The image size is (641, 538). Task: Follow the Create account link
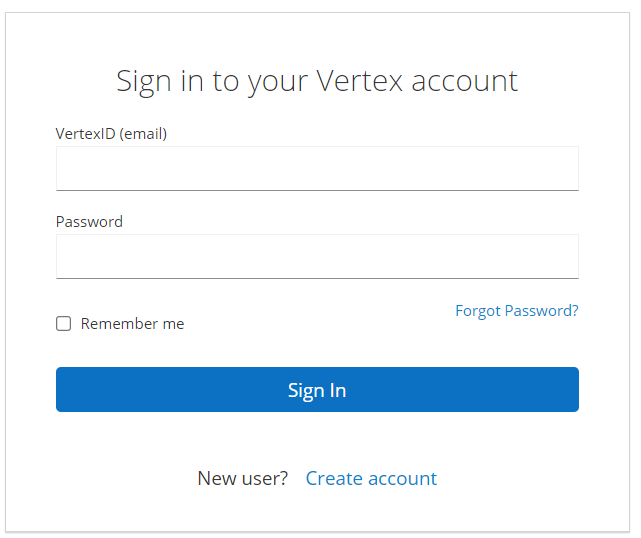(x=371, y=478)
